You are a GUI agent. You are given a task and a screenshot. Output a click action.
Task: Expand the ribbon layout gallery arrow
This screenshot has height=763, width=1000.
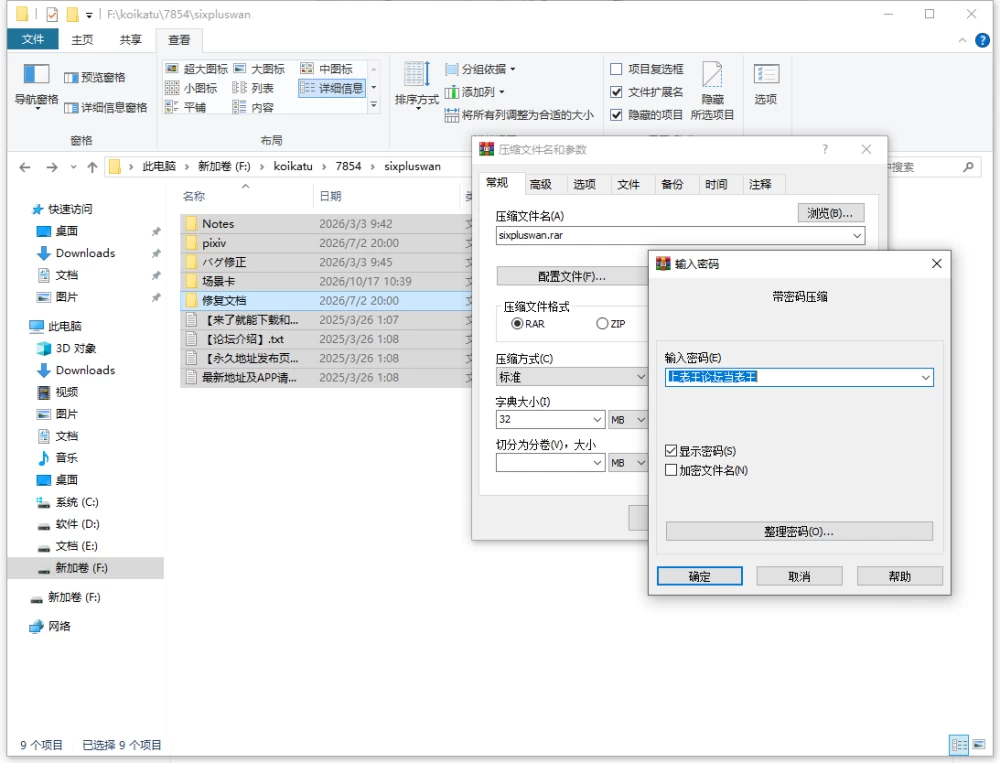point(374,105)
